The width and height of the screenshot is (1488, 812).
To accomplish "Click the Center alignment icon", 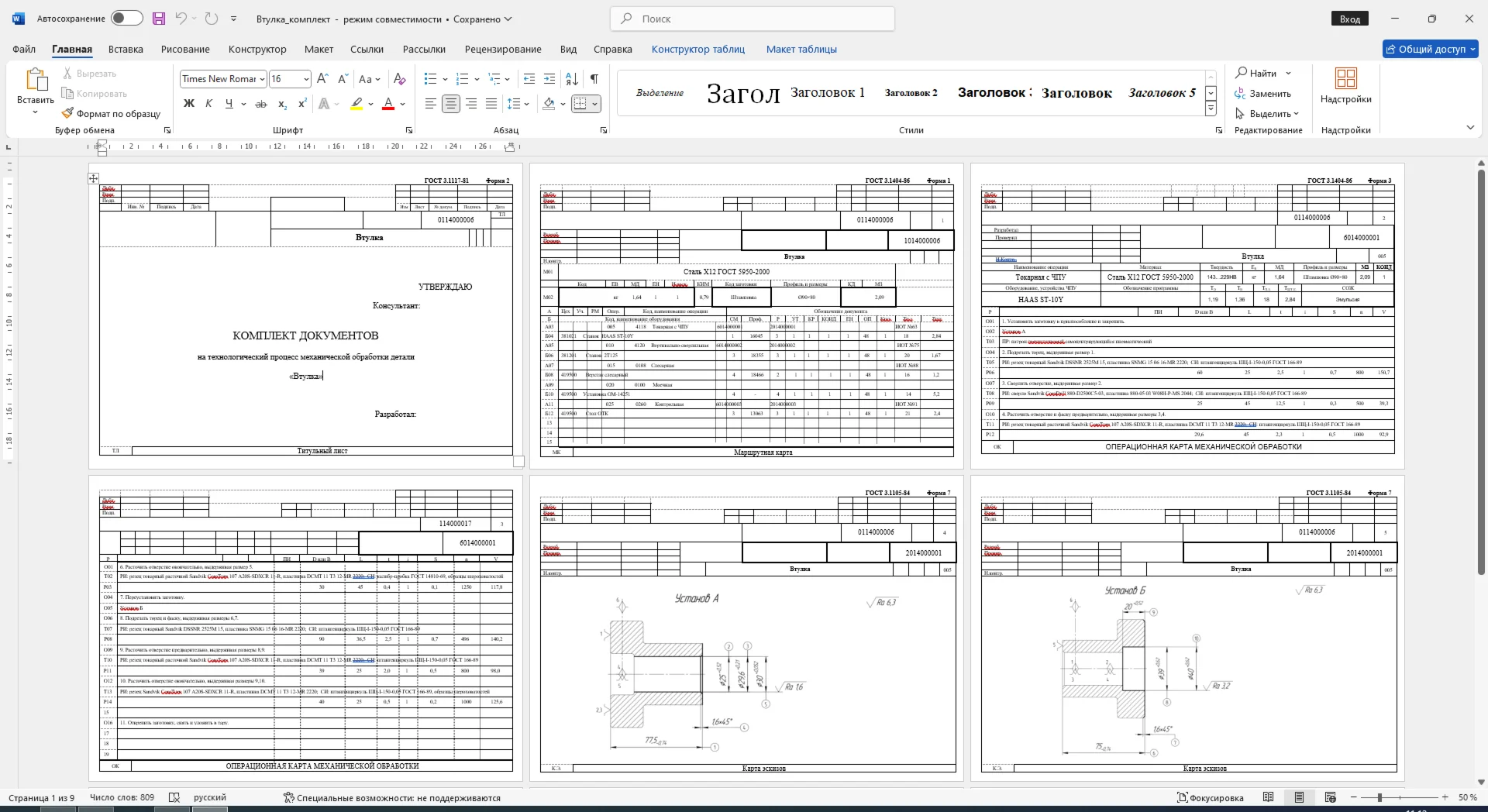I will coord(451,104).
